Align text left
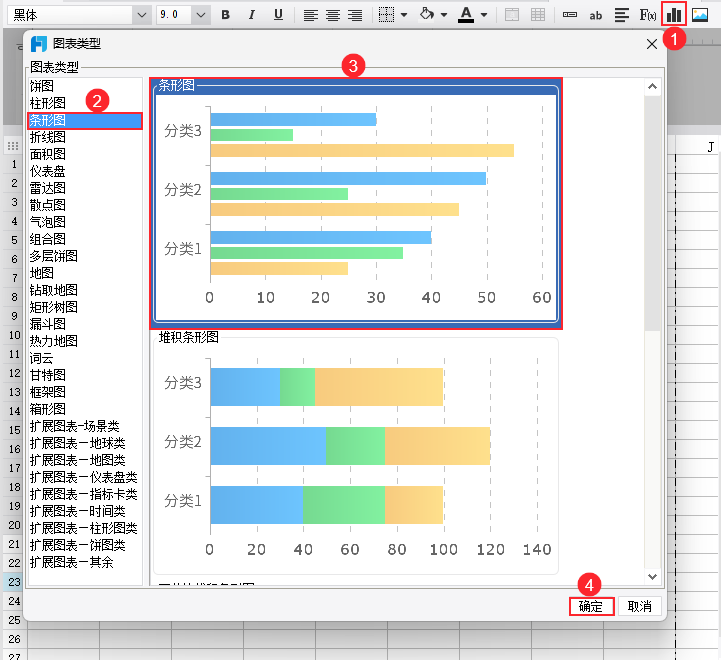 point(311,15)
